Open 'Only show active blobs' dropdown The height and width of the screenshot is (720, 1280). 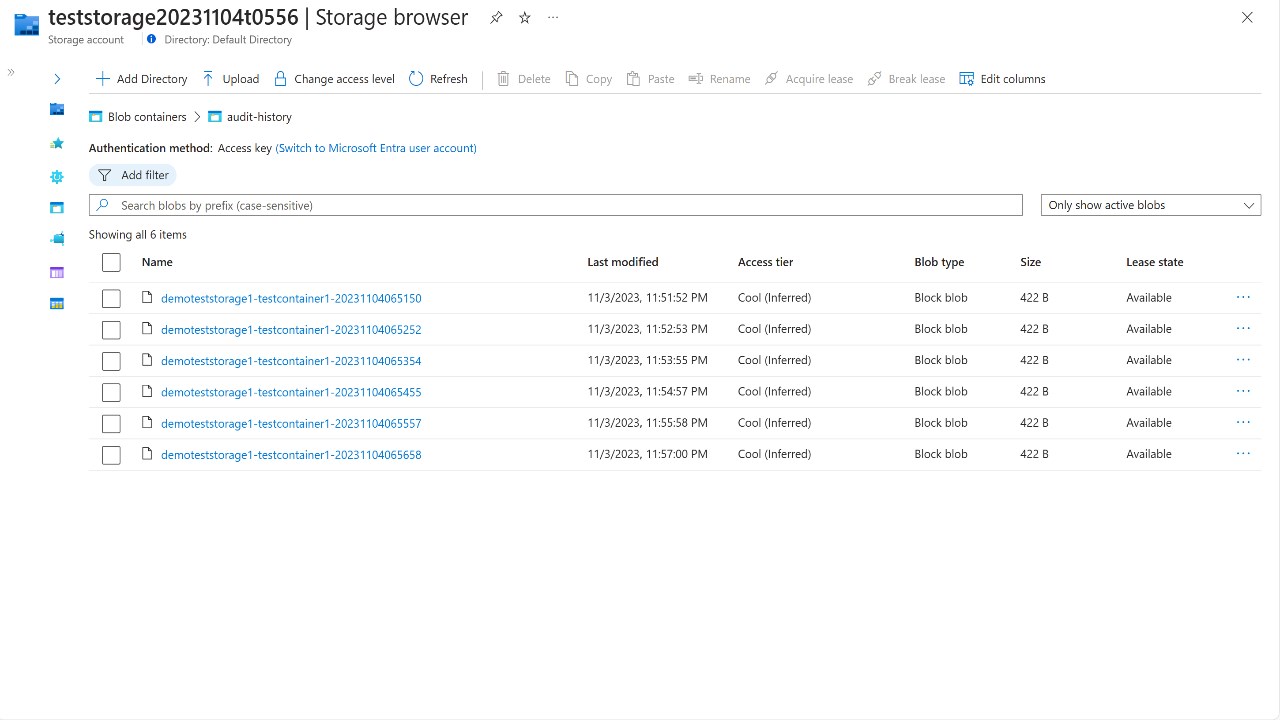point(1151,205)
